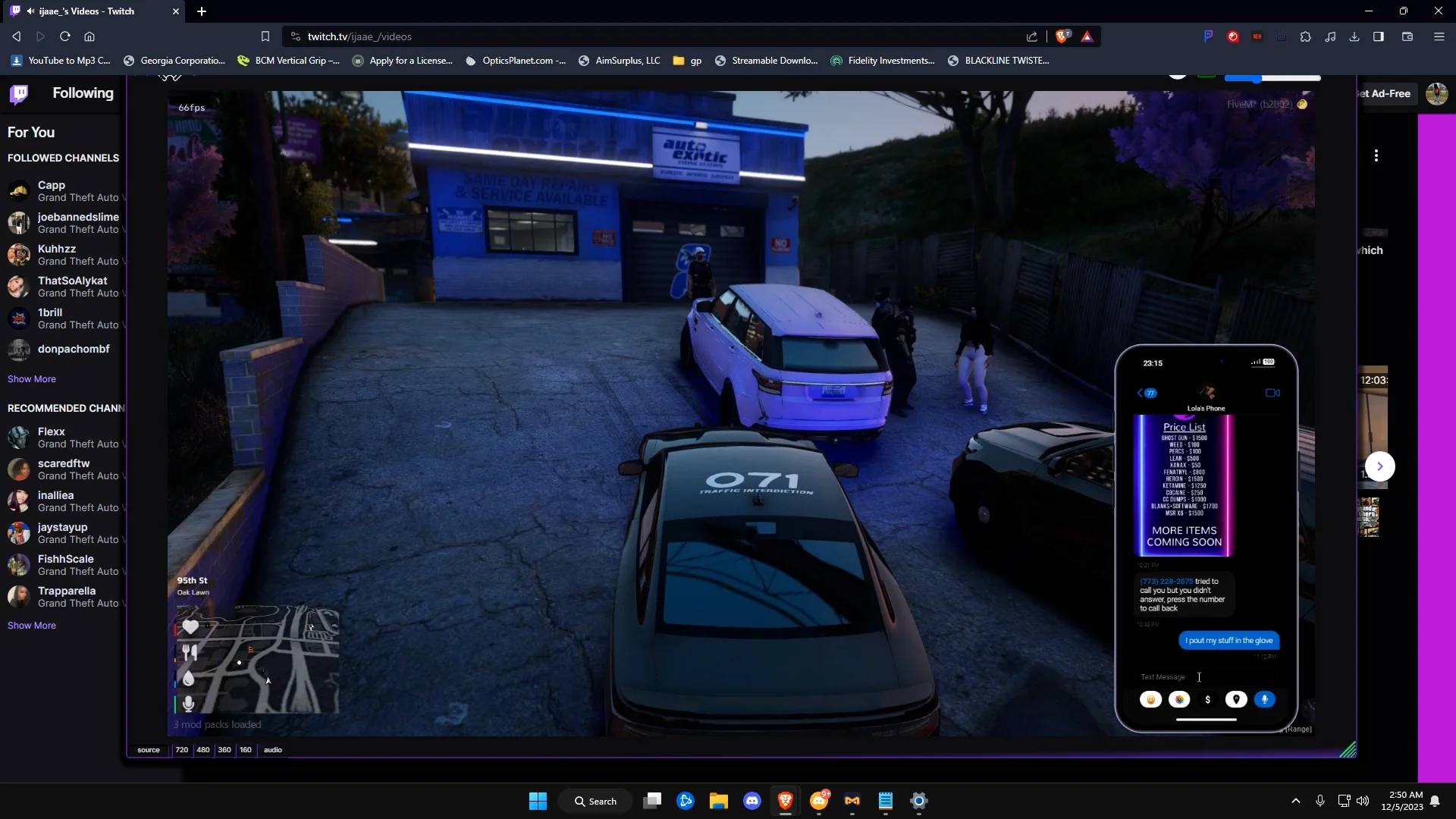
Task: Click the Get Ad-Free button
Action: (1386, 93)
